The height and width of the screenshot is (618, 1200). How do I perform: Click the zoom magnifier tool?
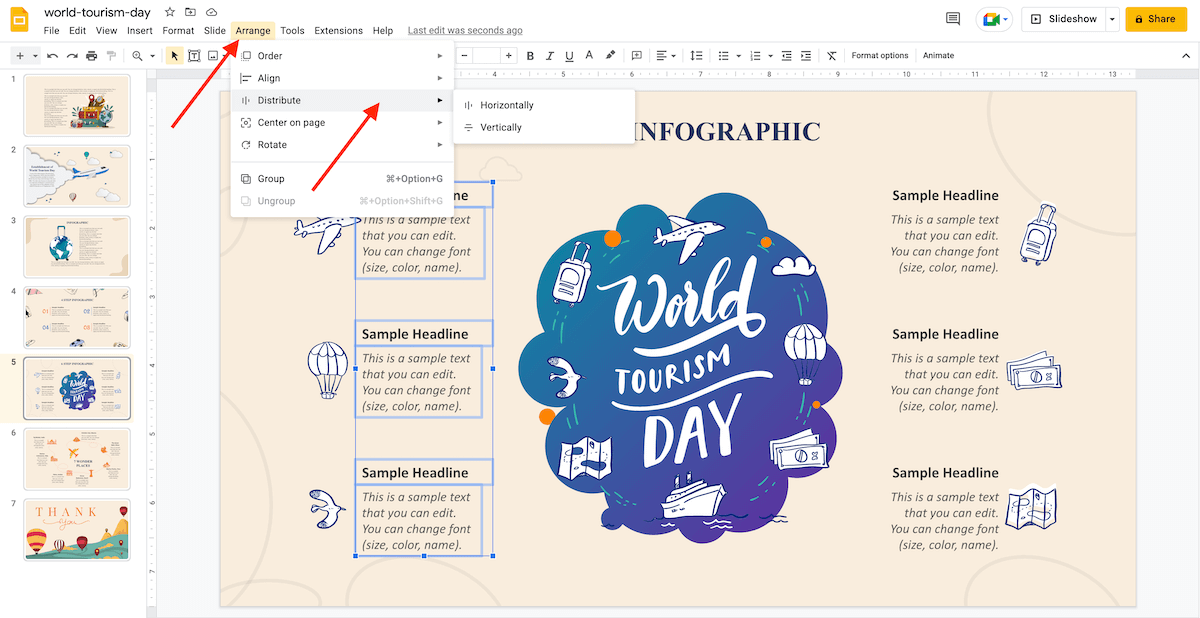point(138,56)
